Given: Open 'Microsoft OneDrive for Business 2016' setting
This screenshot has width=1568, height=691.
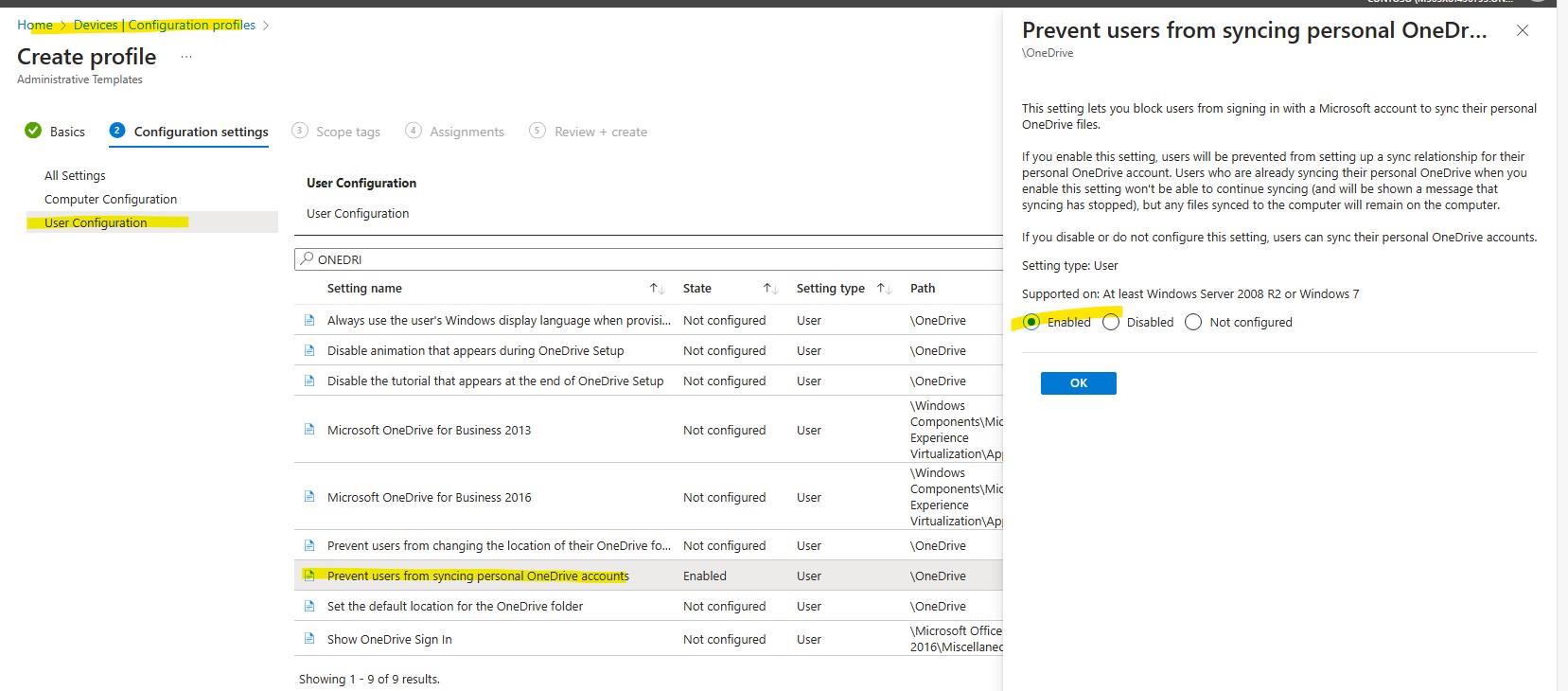Looking at the screenshot, I should (x=429, y=497).
